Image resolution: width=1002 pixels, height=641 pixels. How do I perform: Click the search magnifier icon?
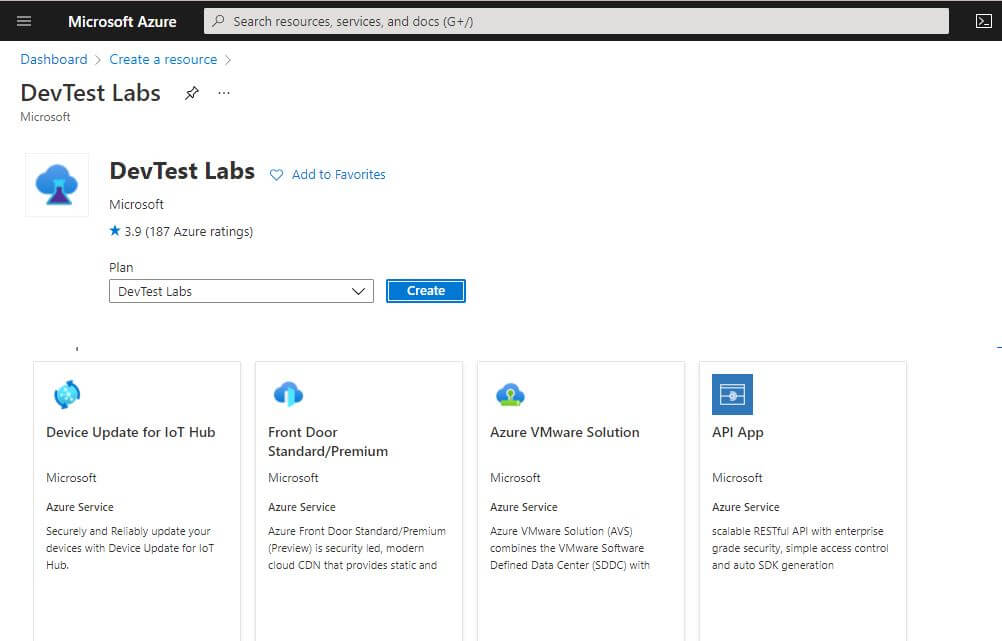(219, 21)
